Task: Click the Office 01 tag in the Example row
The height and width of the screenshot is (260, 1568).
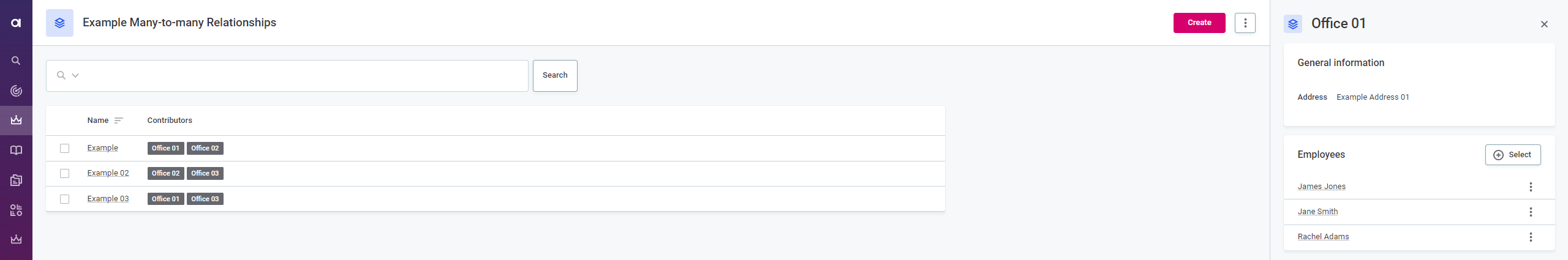Action: tap(165, 149)
